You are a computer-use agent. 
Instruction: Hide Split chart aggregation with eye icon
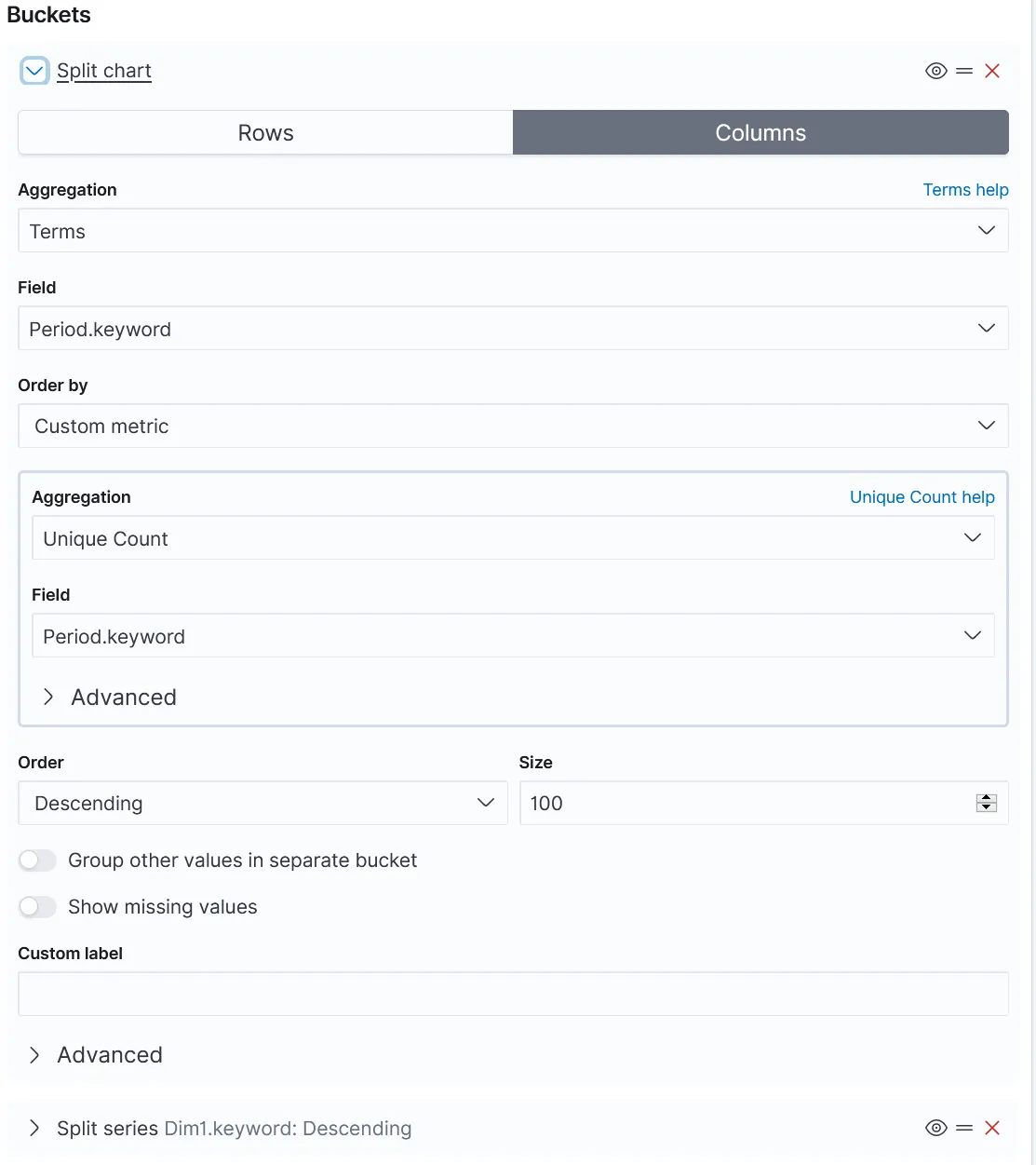(x=936, y=71)
